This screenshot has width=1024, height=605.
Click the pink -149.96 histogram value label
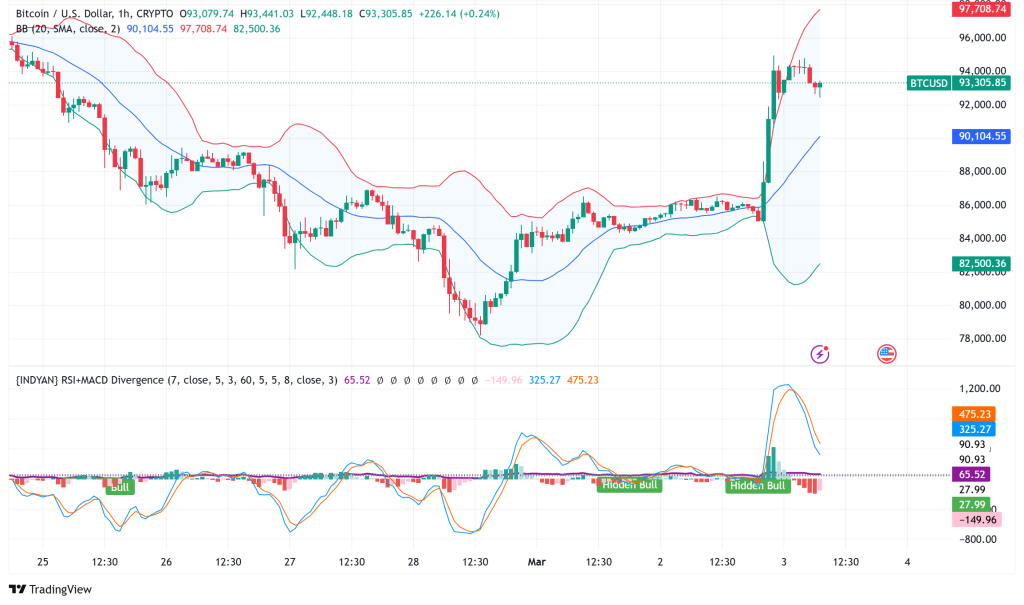(977, 520)
